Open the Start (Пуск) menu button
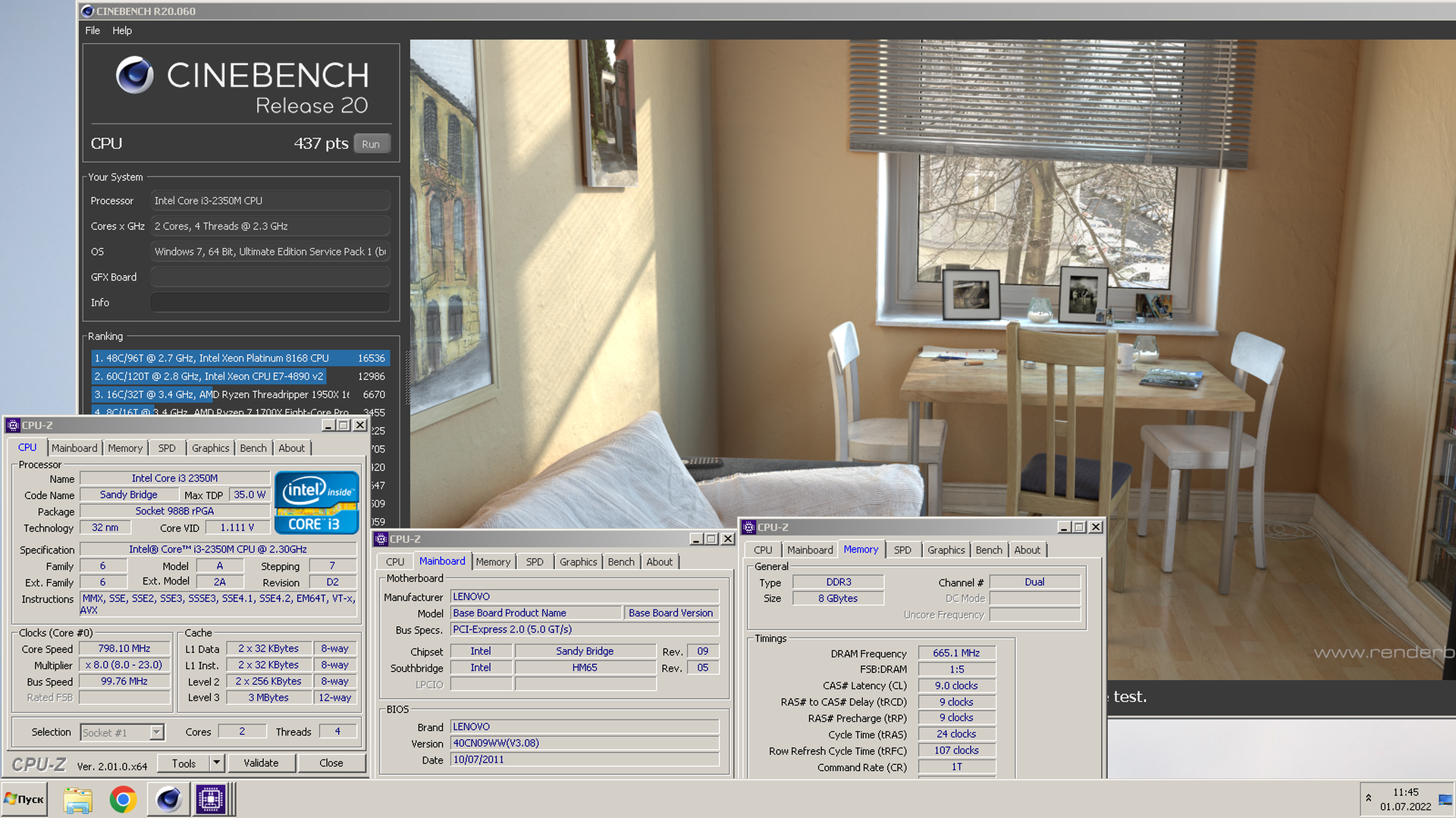Image resolution: width=1456 pixels, height=818 pixels. pos(24,799)
